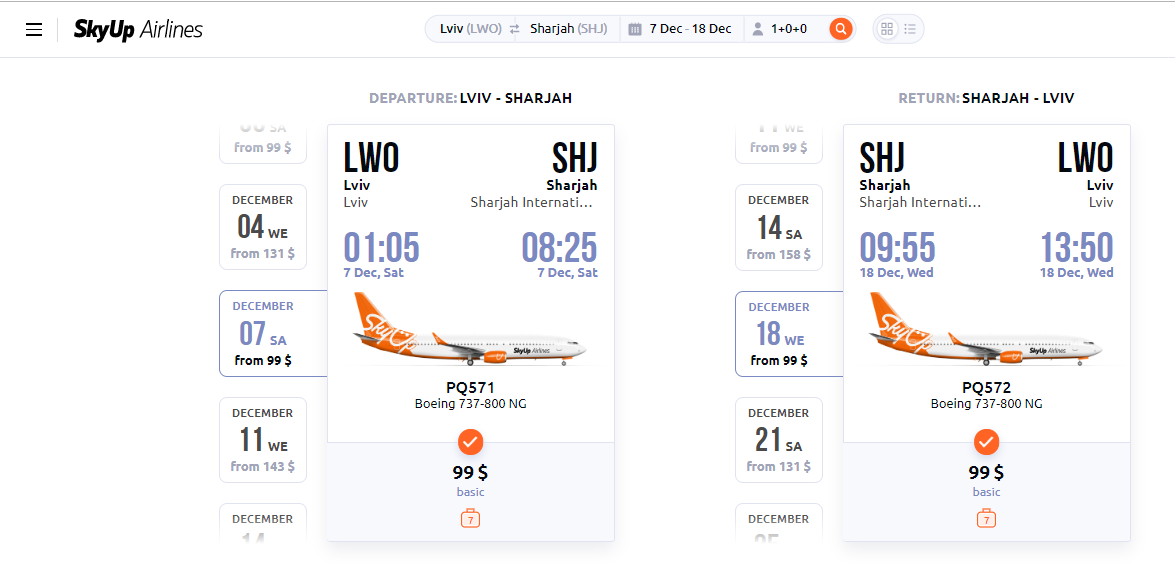Open the hamburger menu
Viewport: 1175px width, 564px height.
(34, 30)
